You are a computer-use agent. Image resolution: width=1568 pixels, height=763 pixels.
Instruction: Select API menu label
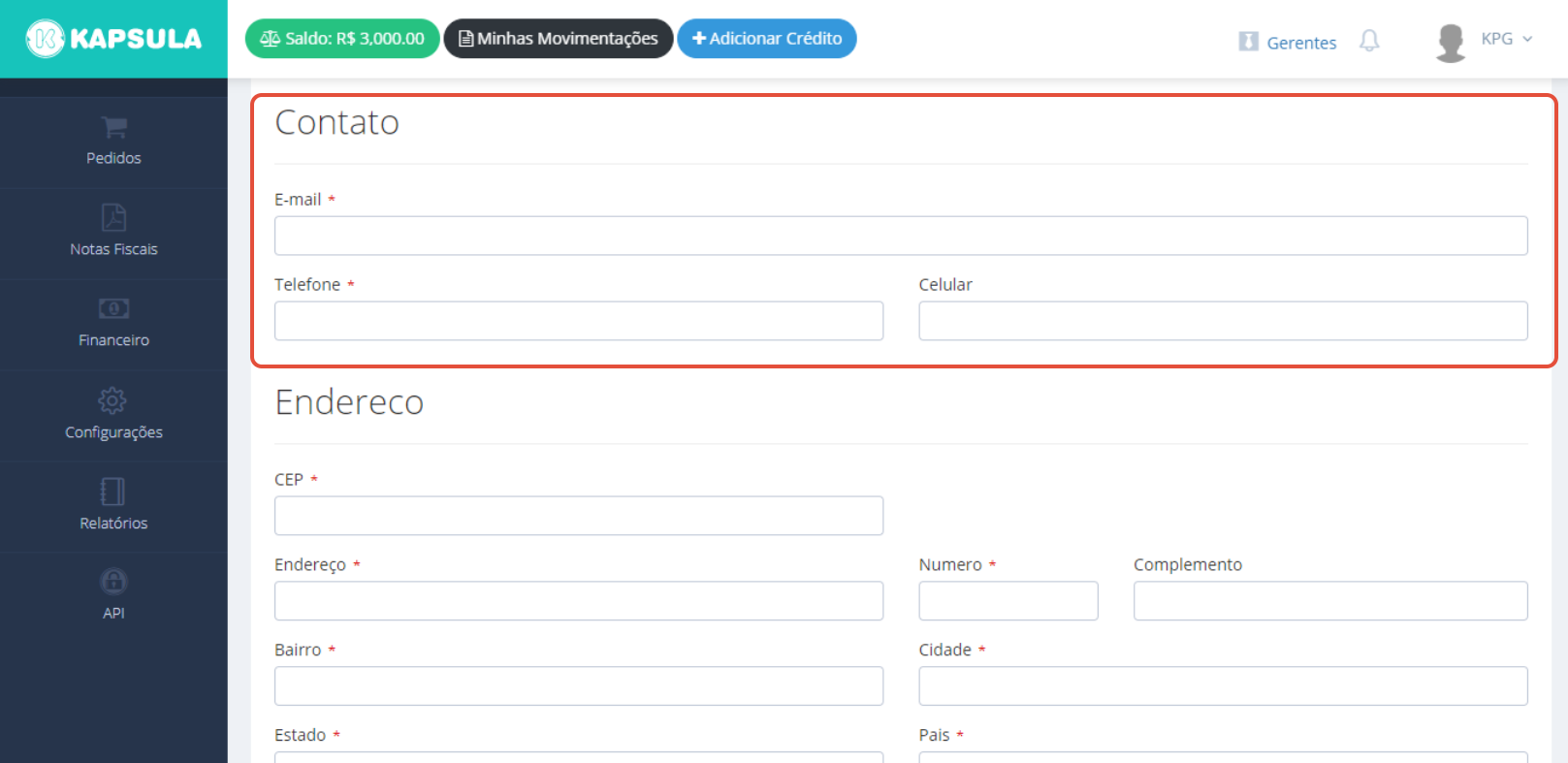[x=113, y=613]
